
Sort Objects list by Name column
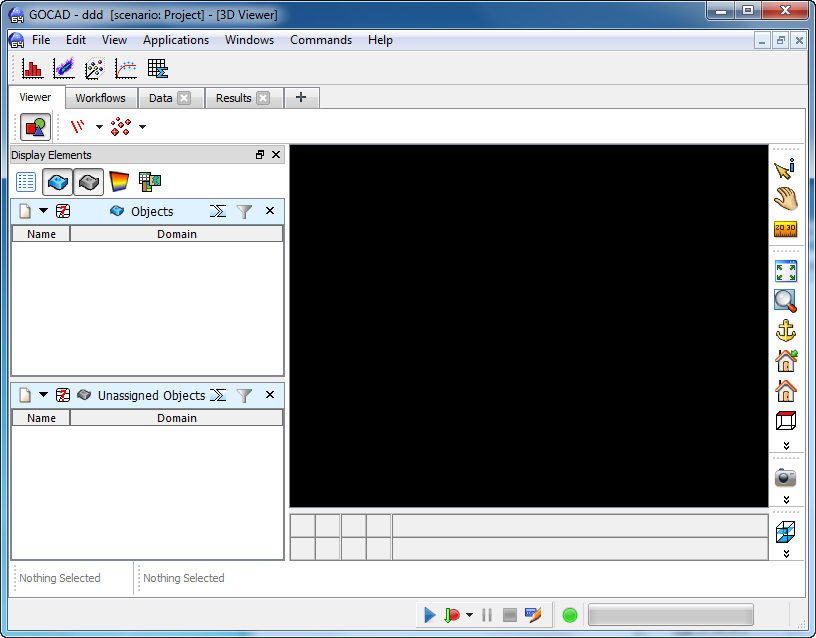41,234
